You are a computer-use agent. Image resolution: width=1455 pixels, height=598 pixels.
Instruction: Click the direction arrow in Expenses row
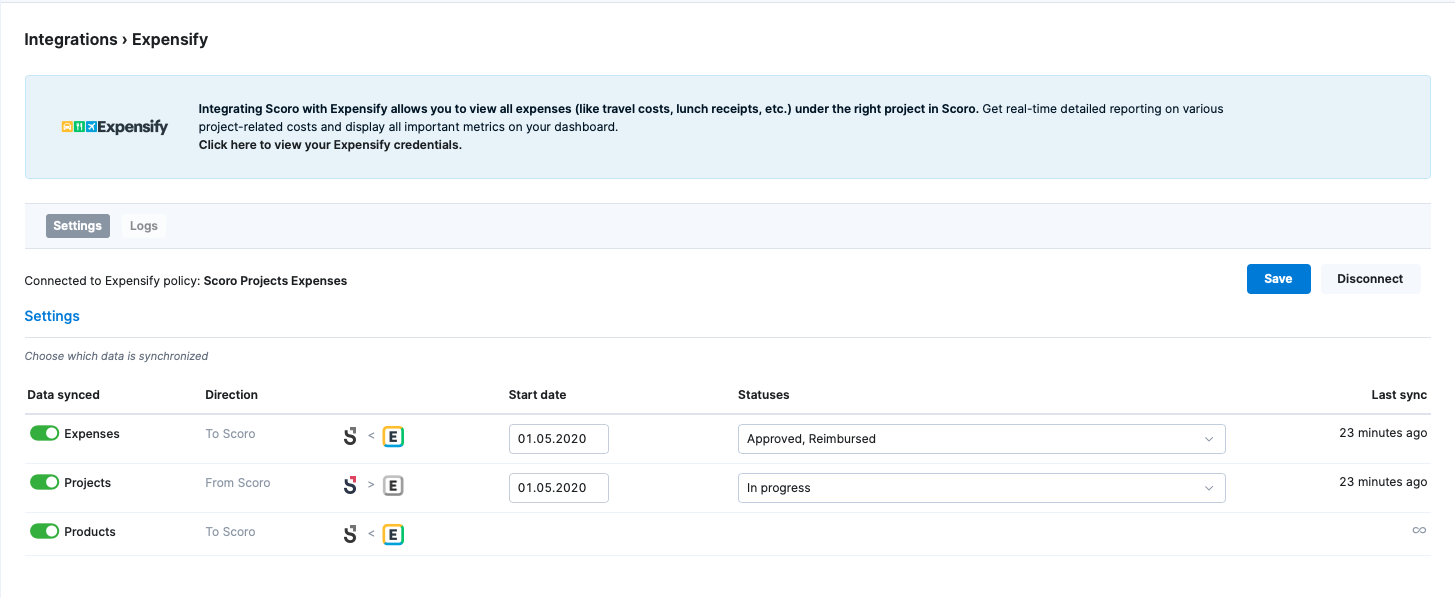point(371,436)
